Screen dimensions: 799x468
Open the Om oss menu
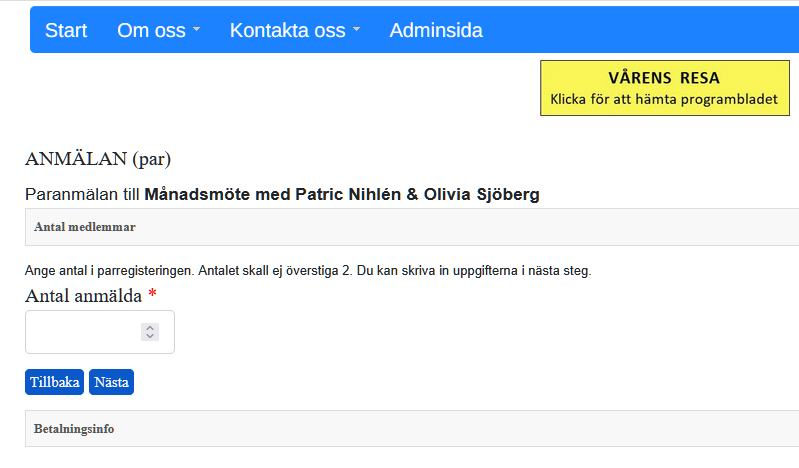[151, 30]
